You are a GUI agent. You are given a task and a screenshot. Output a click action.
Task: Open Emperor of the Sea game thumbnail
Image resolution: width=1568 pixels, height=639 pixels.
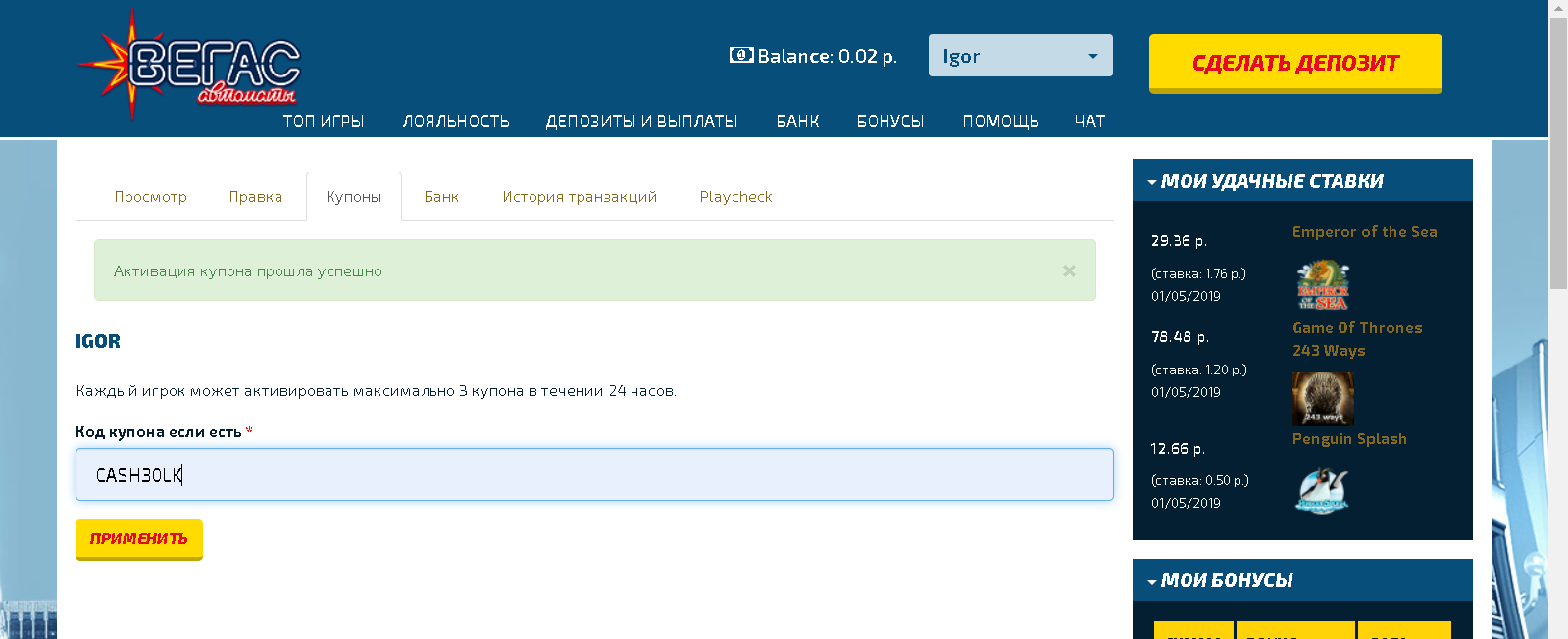(x=1323, y=285)
